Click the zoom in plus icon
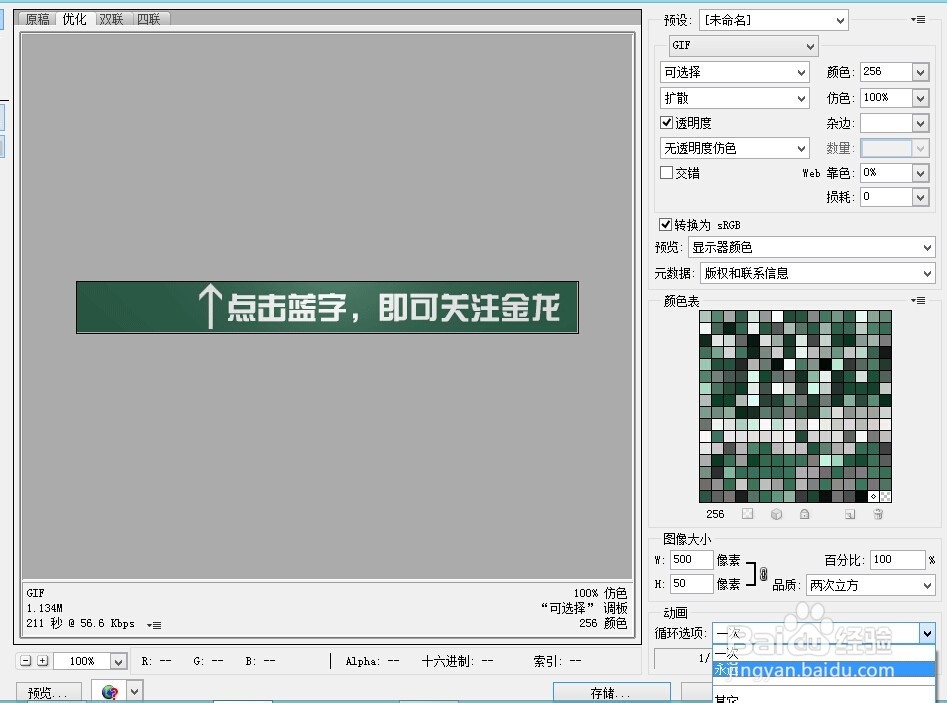Image resolution: width=947 pixels, height=703 pixels. coord(42,661)
